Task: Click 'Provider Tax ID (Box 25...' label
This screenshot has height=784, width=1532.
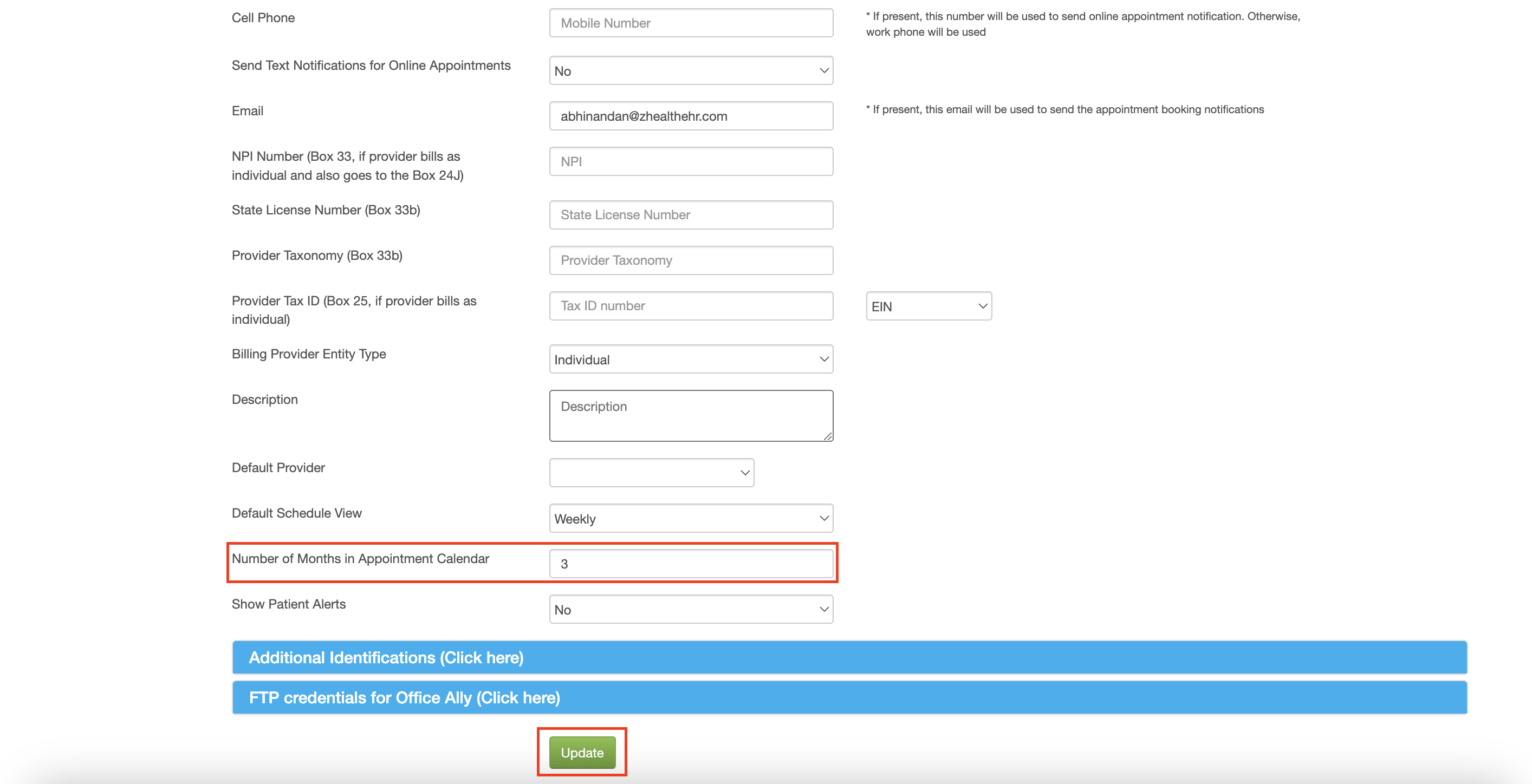Action: click(354, 310)
